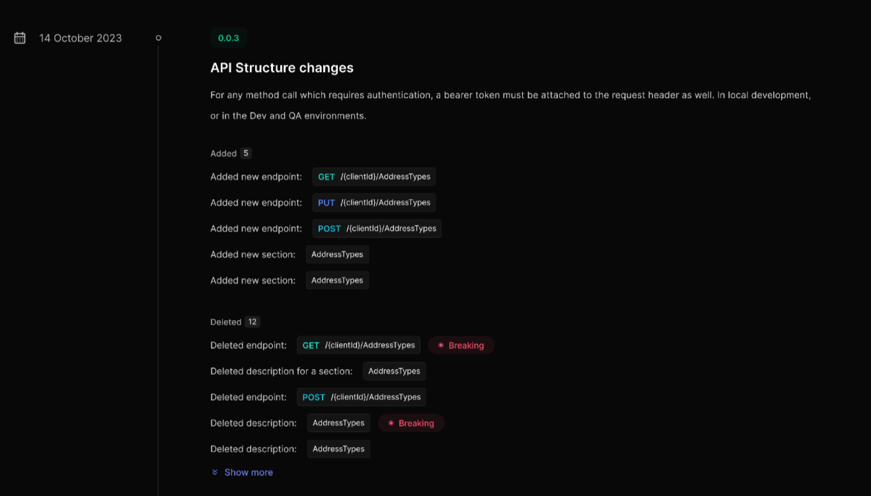
Task: Click the API Structure changes heading
Action: click(282, 68)
